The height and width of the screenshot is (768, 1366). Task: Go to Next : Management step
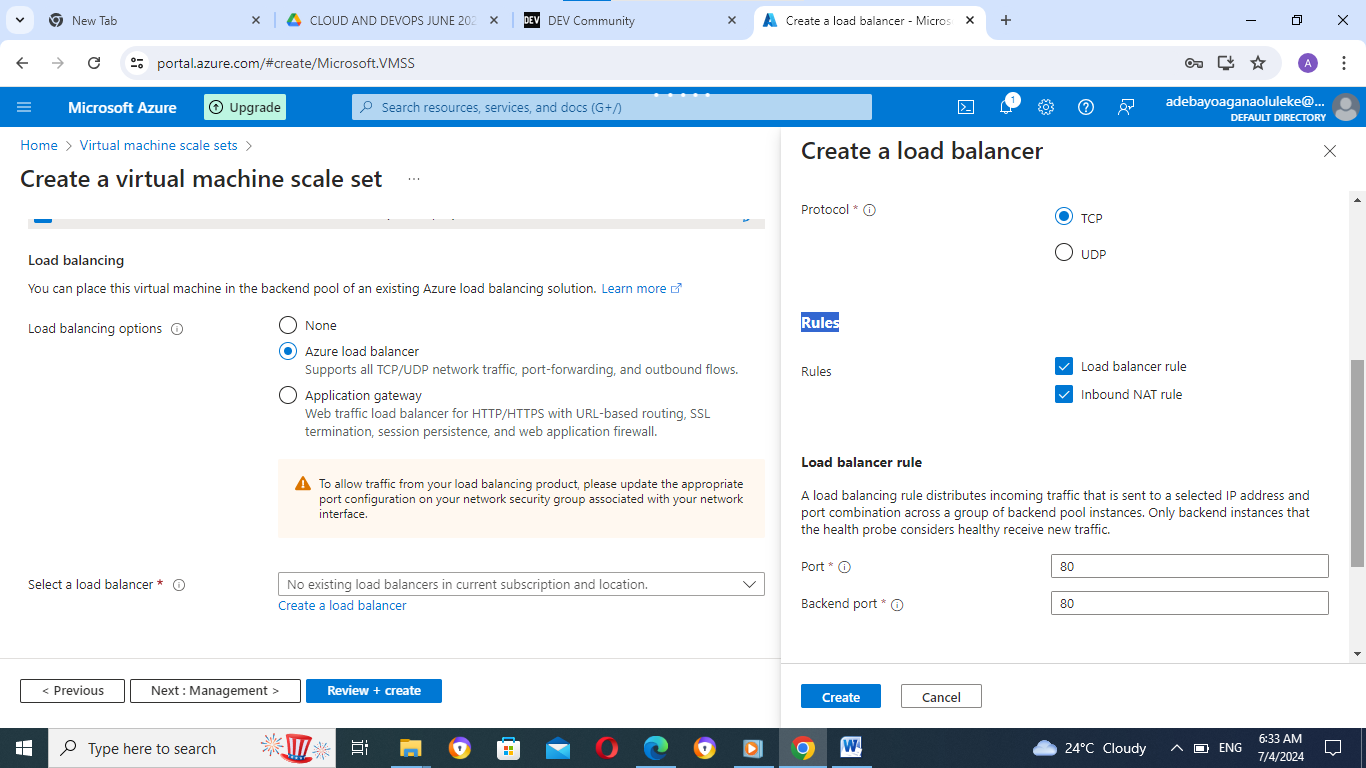pos(215,691)
